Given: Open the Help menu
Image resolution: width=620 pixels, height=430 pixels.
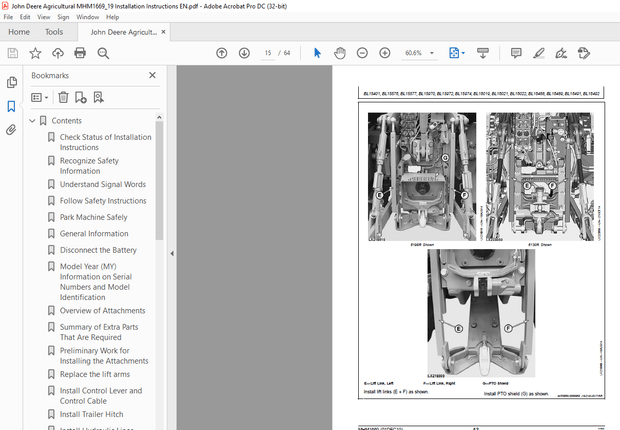Looking at the screenshot, I should point(112,17).
